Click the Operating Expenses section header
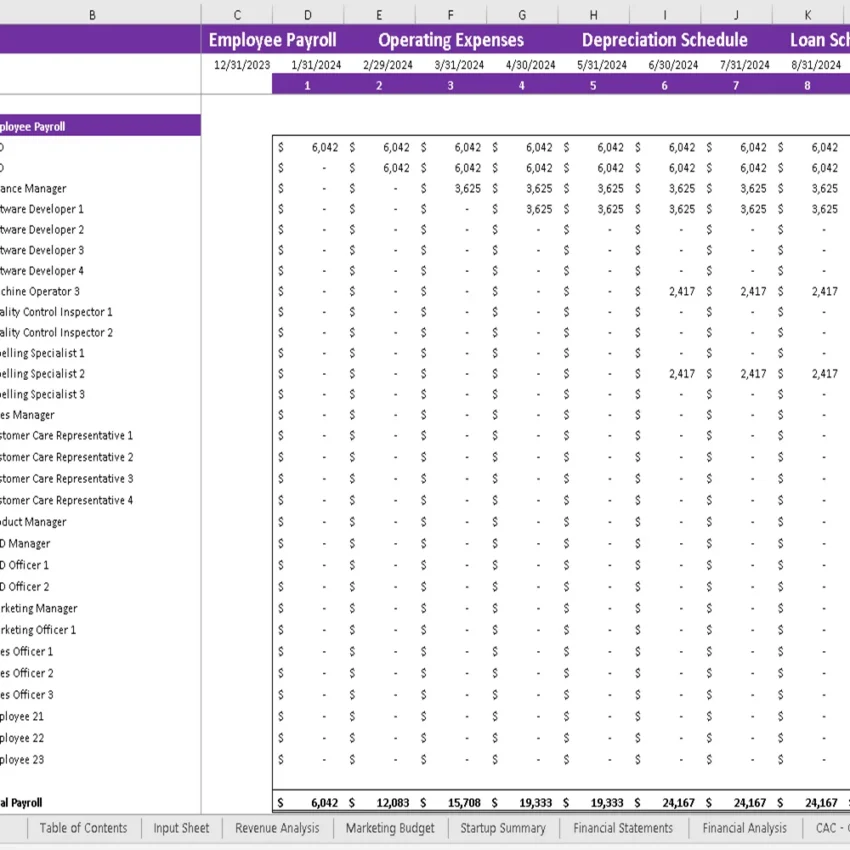Image resolution: width=850 pixels, height=850 pixels. pos(450,40)
